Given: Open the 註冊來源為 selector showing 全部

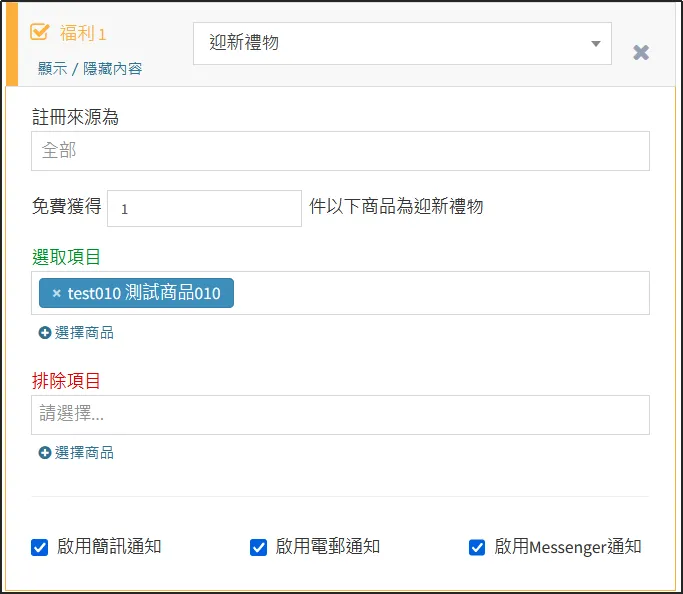Looking at the screenshot, I should pyautogui.click(x=340, y=151).
